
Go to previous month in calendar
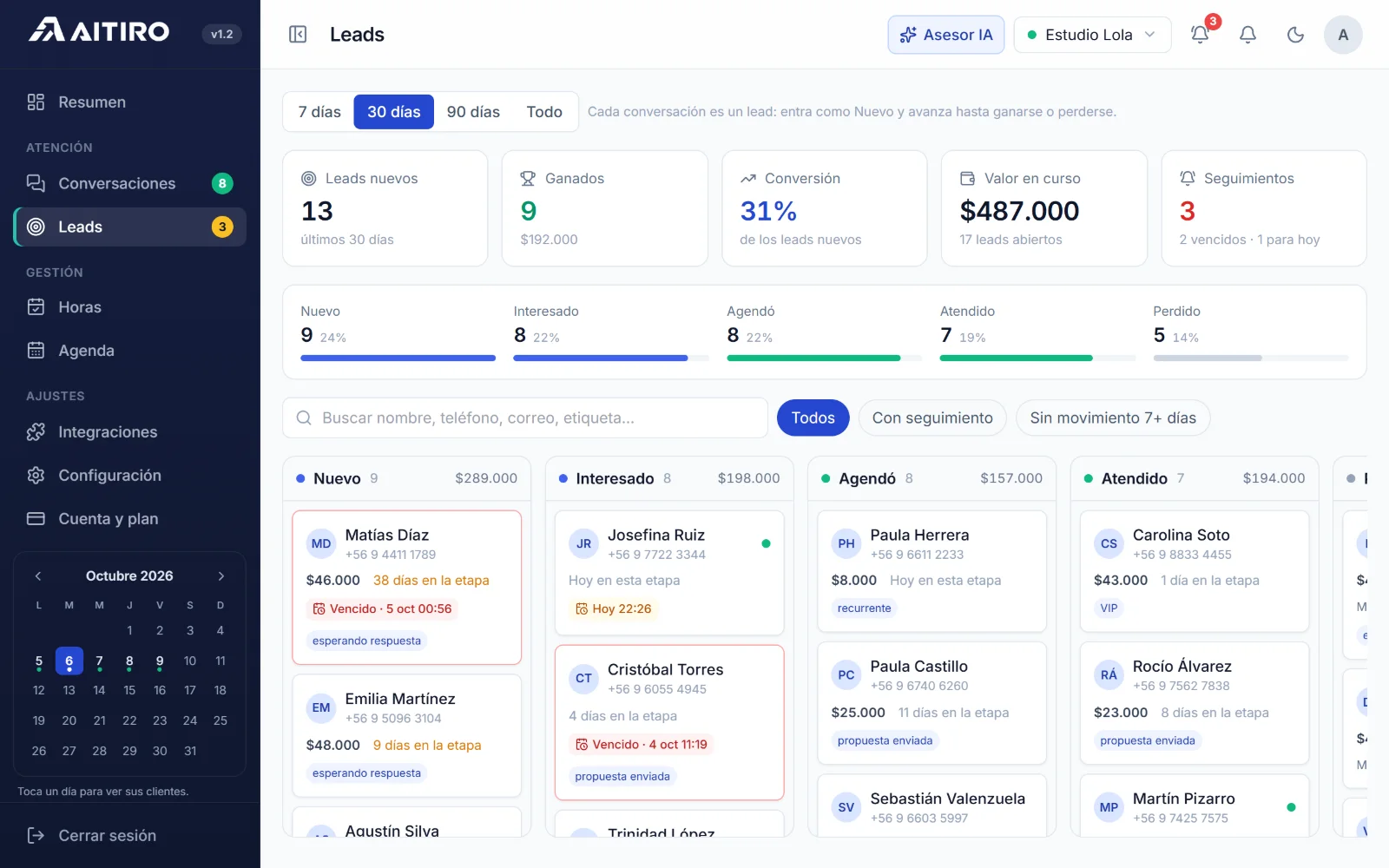tap(38, 576)
